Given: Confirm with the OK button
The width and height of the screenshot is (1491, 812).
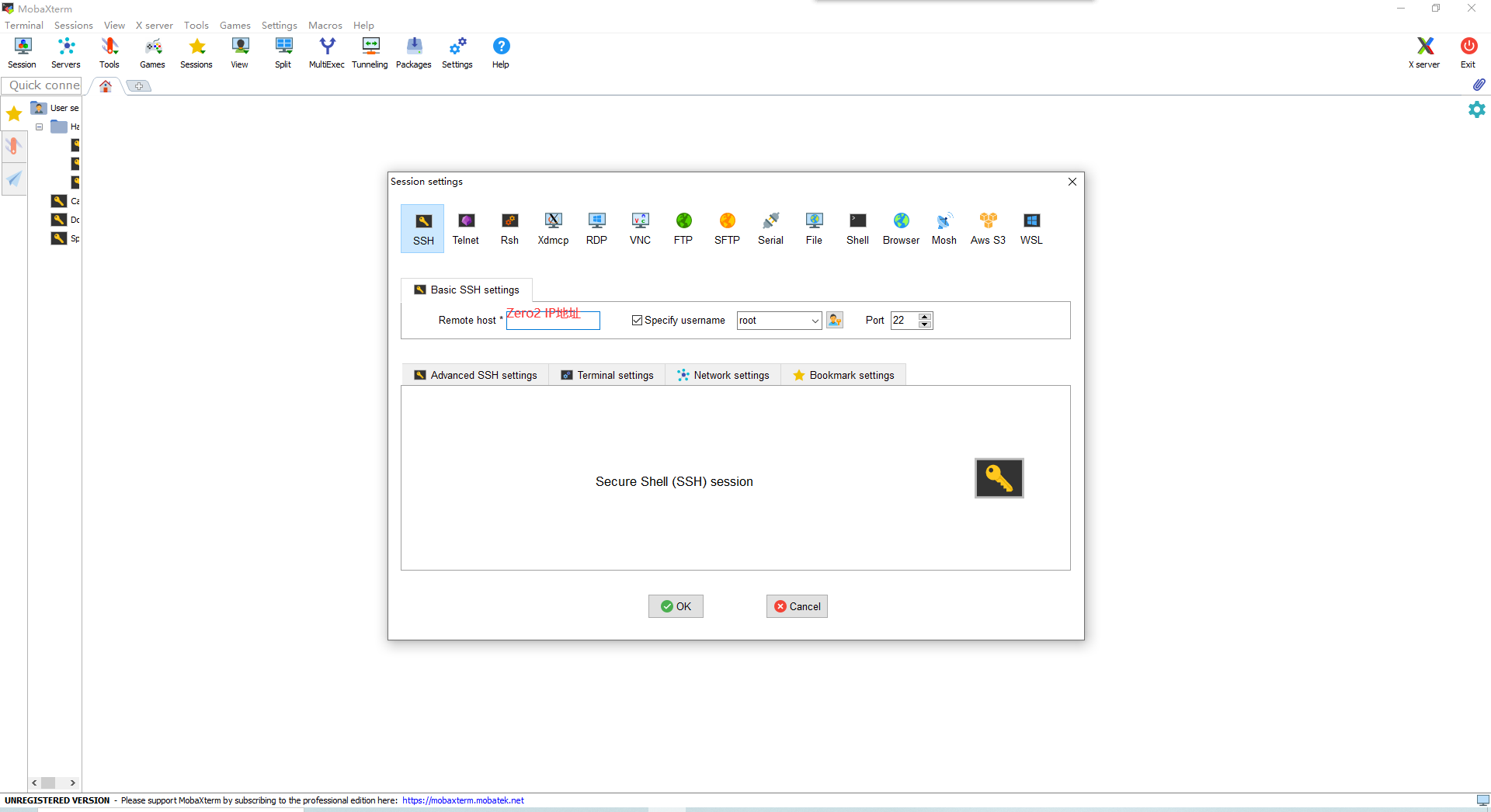Looking at the screenshot, I should [x=676, y=606].
